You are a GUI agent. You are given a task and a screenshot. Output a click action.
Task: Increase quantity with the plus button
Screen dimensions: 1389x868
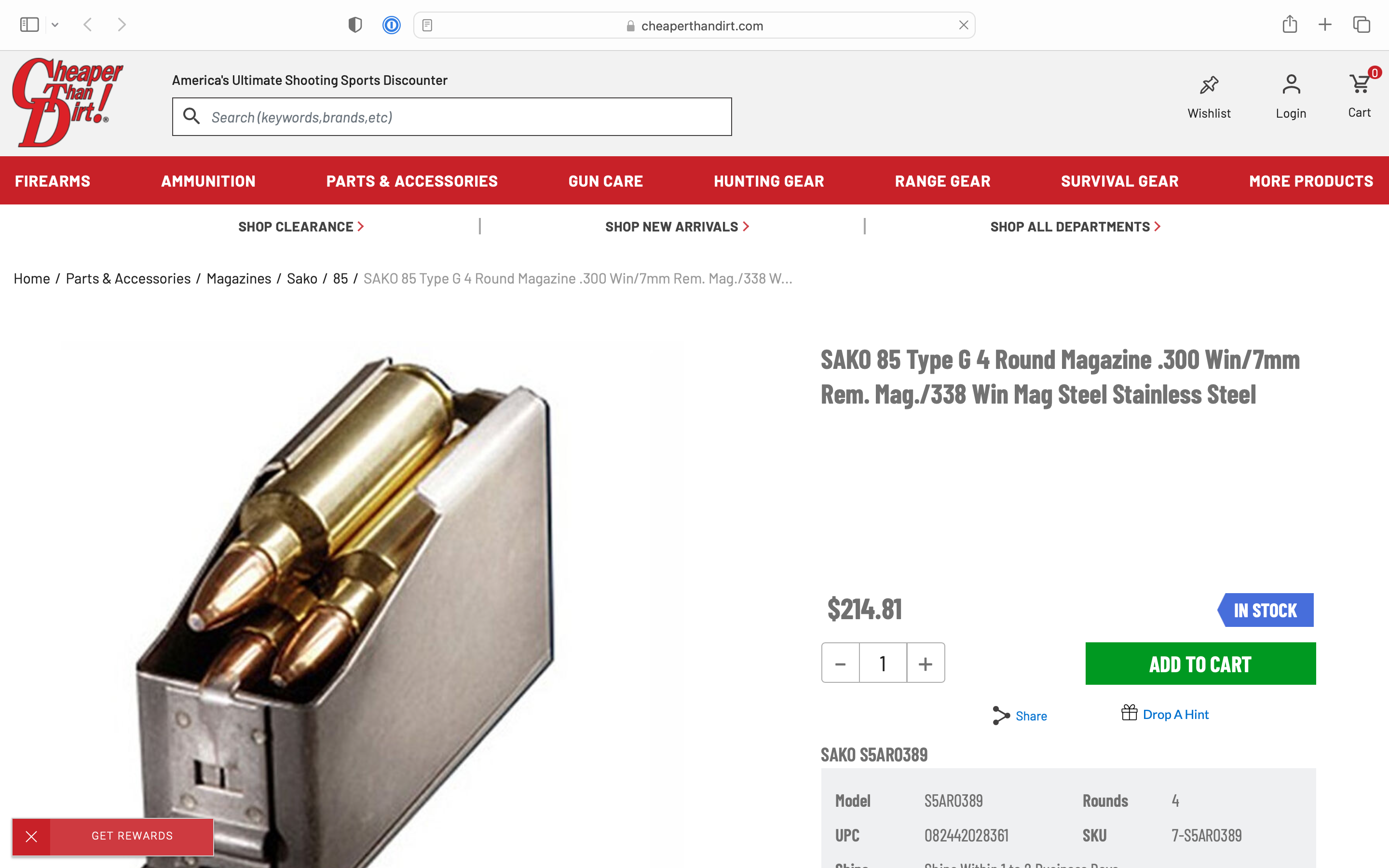(925, 664)
